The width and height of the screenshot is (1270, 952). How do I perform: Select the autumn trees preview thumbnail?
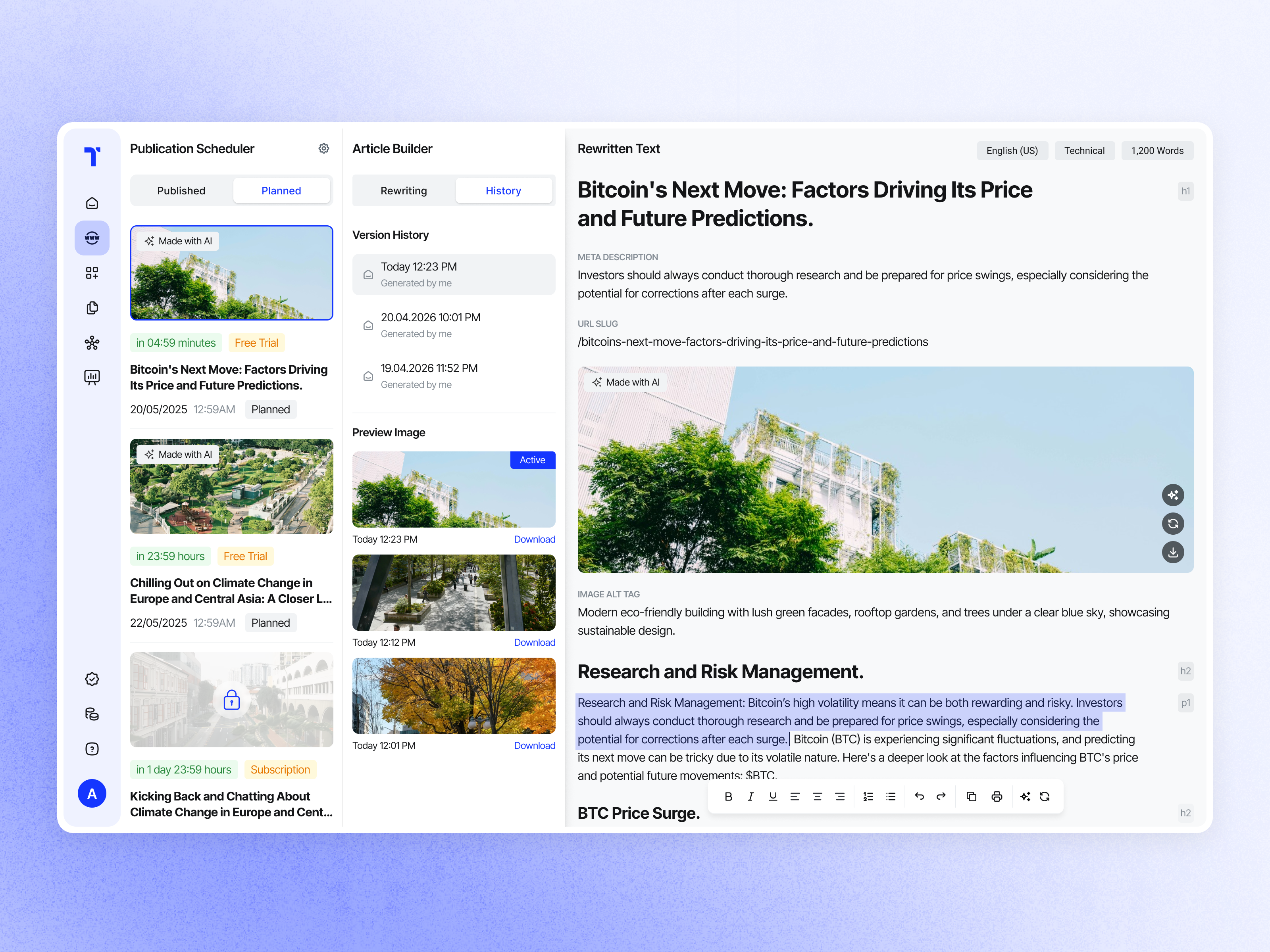(x=454, y=695)
